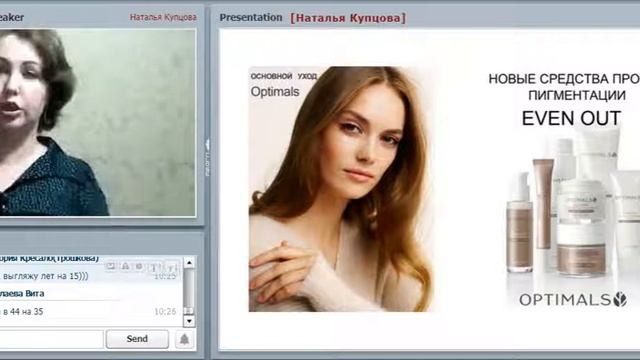Click the first faded chat toolbar icon
The height and width of the screenshot is (360, 640).
[x=110, y=267]
